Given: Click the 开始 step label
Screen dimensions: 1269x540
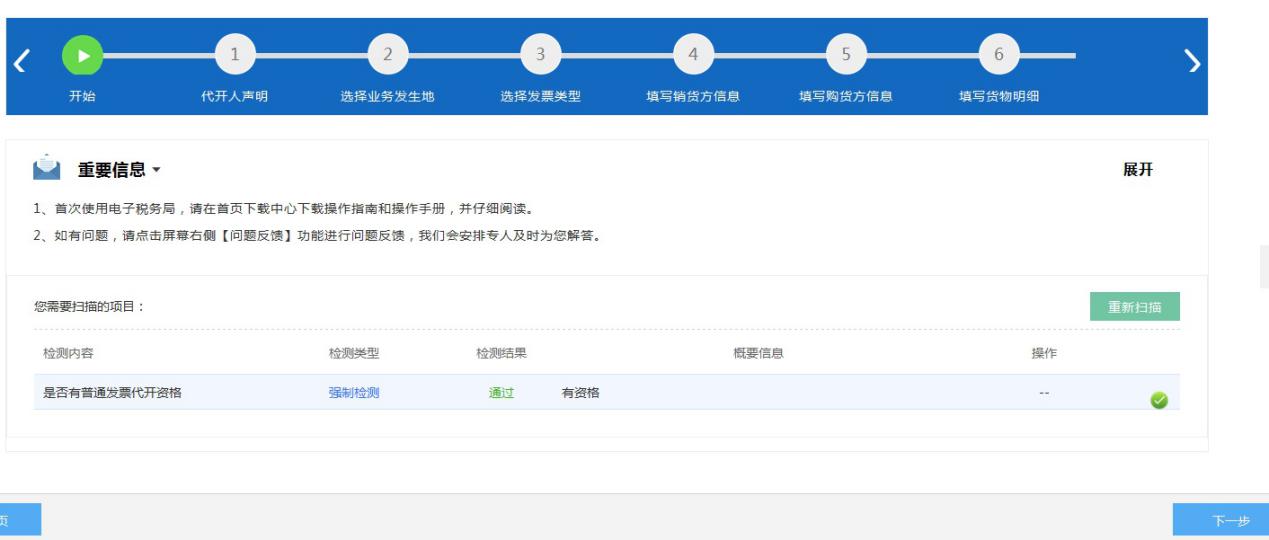Looking at the screenshot, I should point(83,97).
